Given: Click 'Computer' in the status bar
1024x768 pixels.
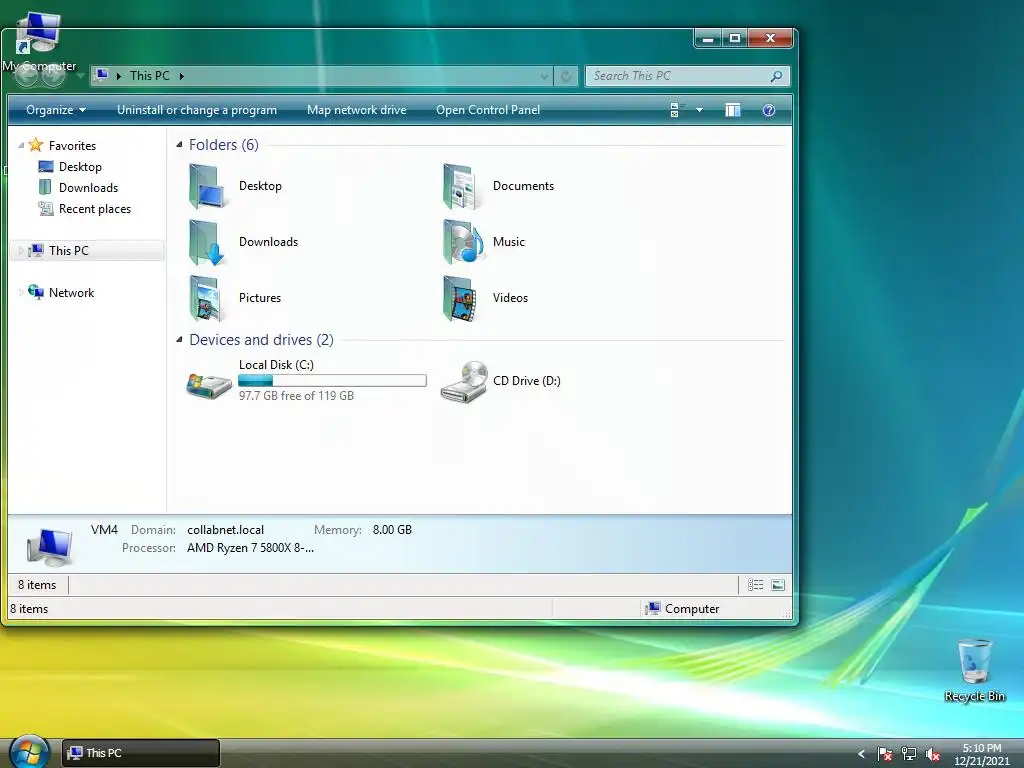Looking at the screenshot, I should [692, 609].
